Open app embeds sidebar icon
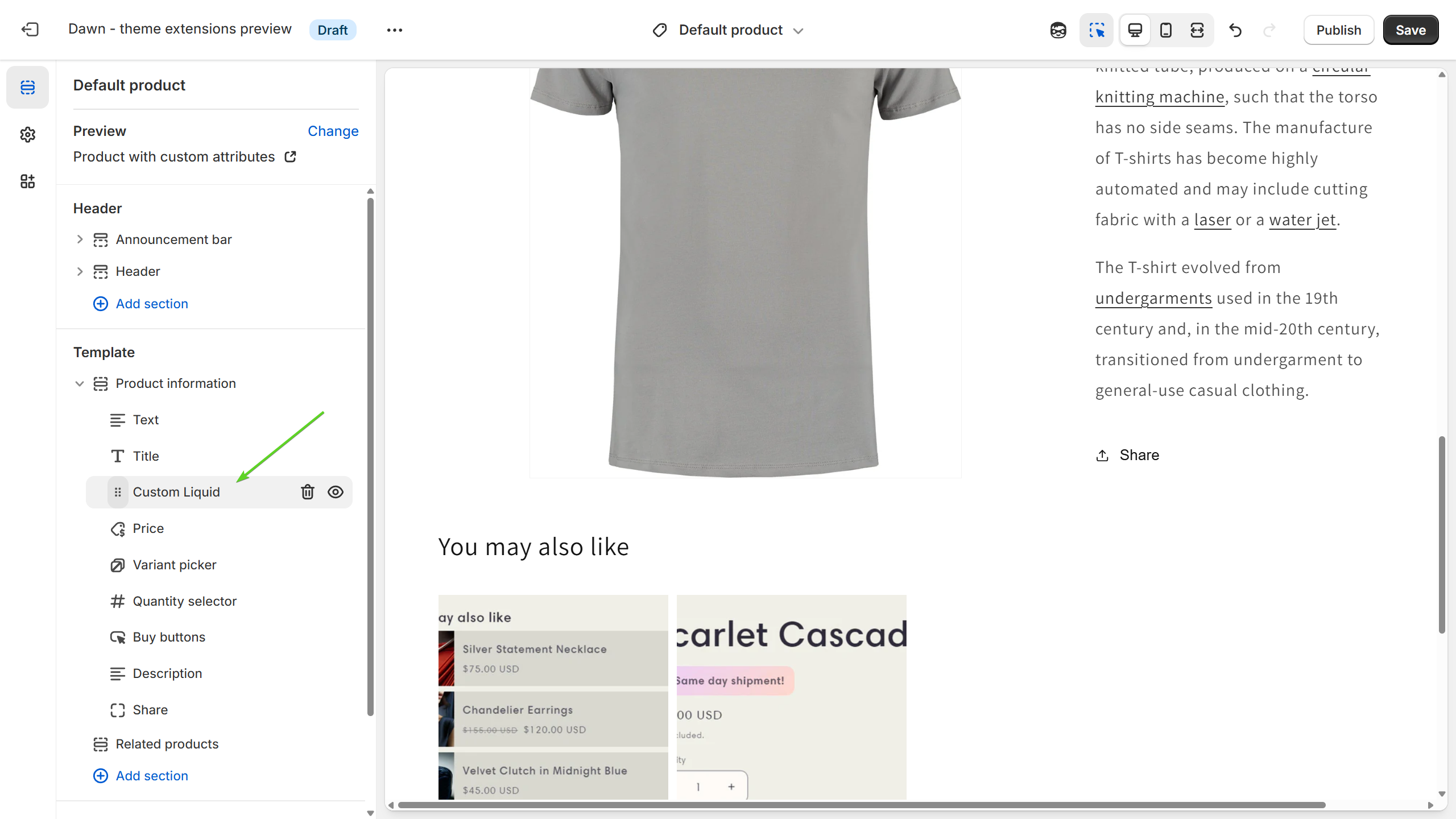Screen dimensions: 1456x819 (x=27, y=181)
